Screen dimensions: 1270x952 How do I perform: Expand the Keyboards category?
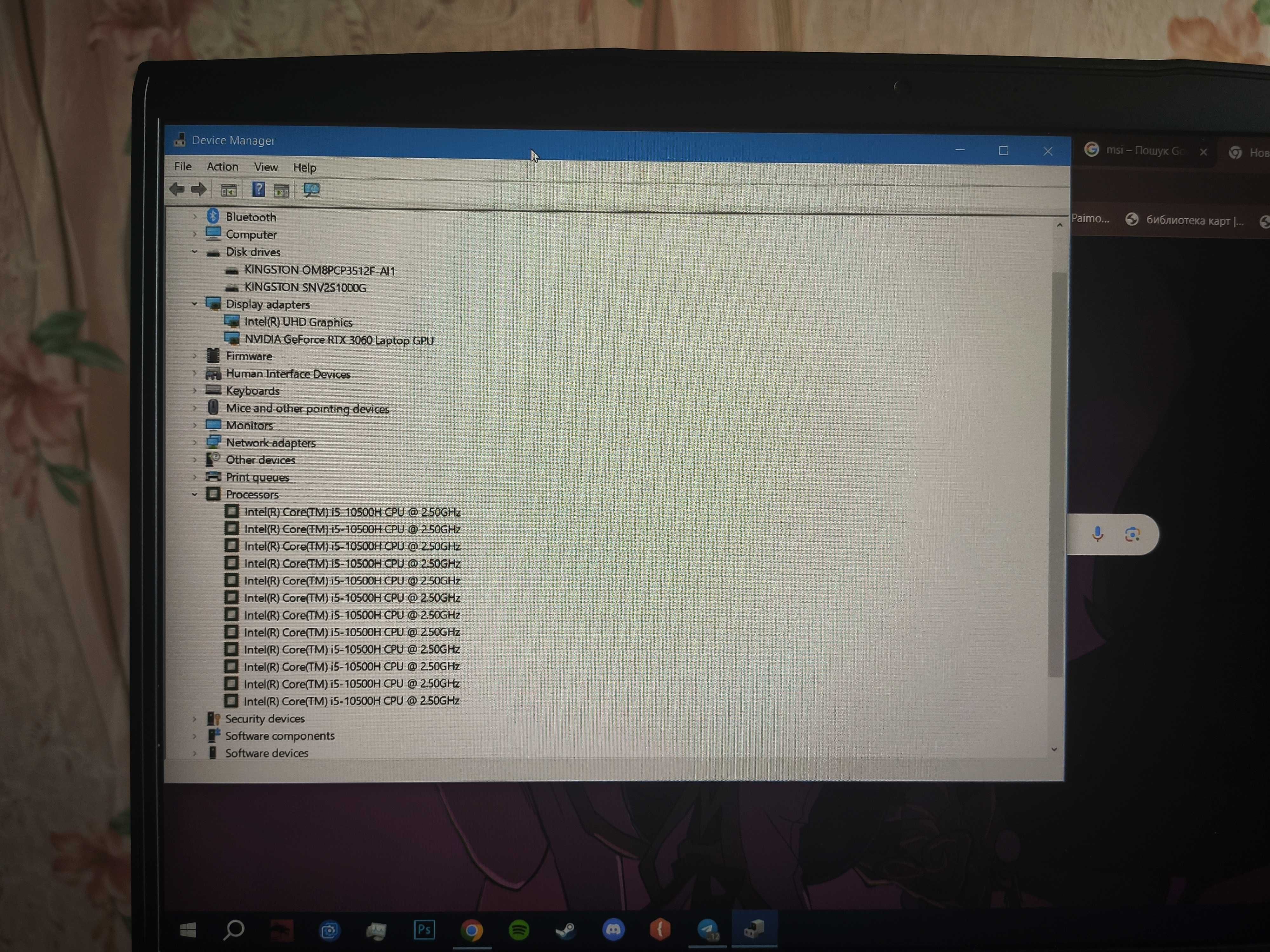pyautogui.click(x=195, y=390)
